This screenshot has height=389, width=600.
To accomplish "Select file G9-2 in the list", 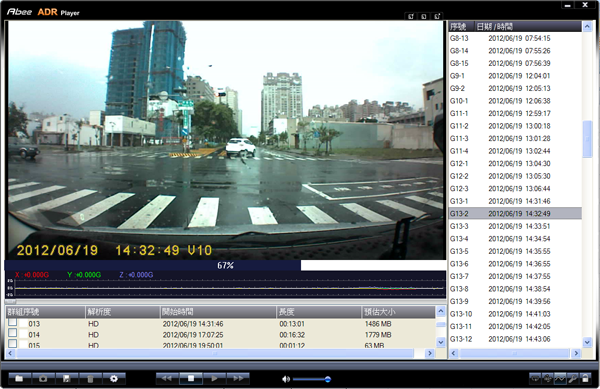I will 515,88.
